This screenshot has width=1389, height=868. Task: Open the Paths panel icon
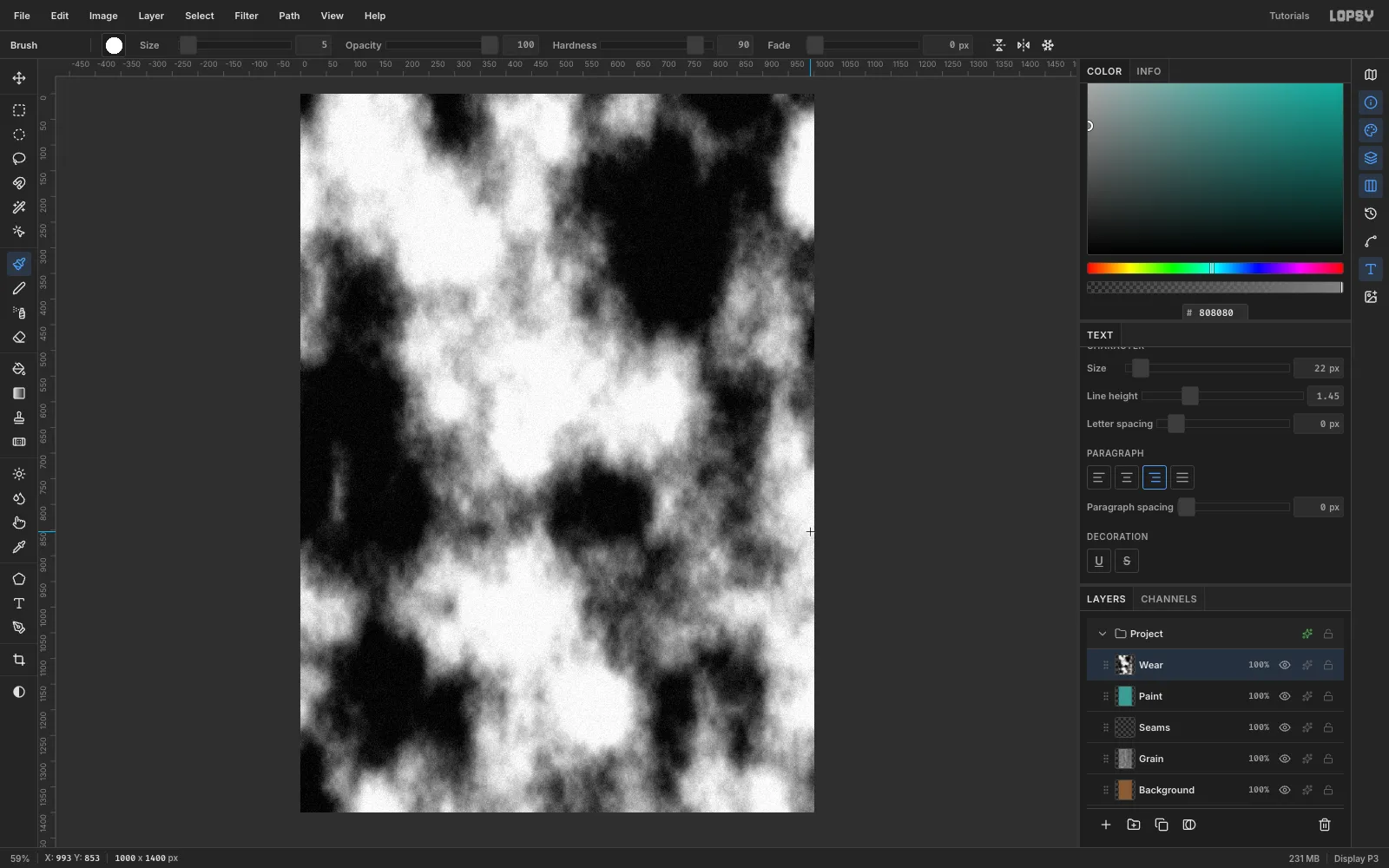(x=1371, y=241)
